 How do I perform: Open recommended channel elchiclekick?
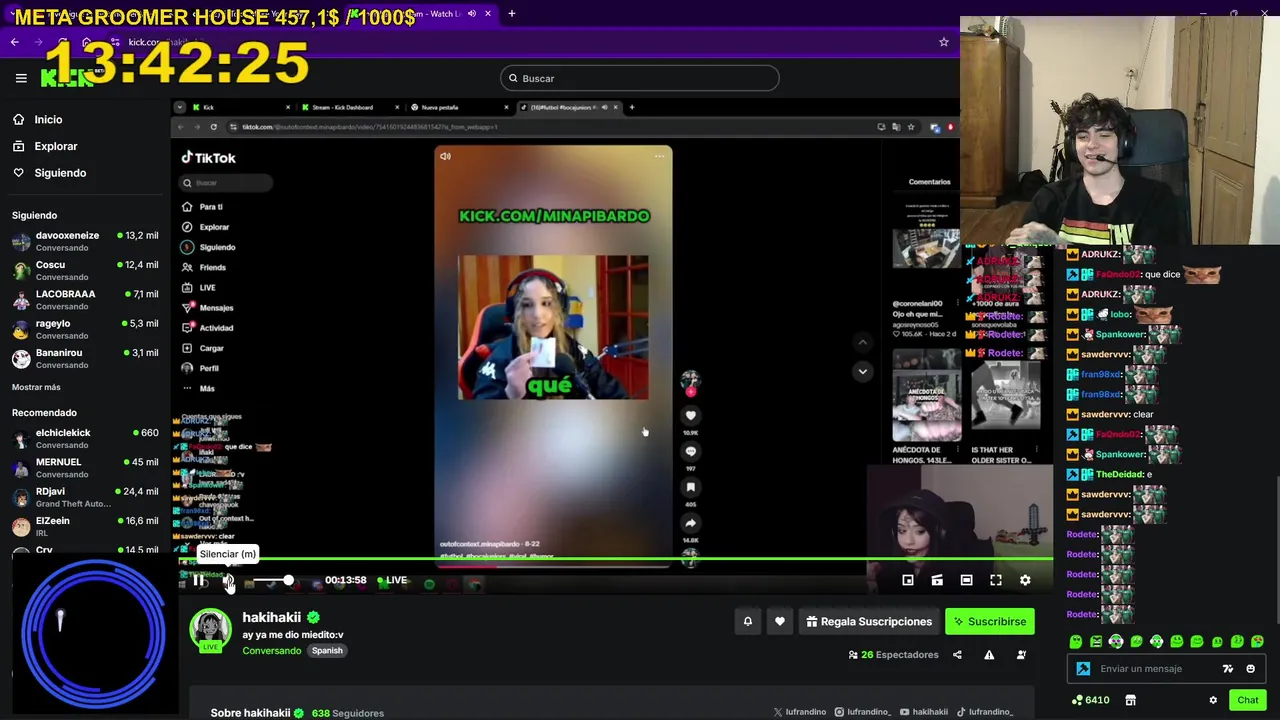85,438
